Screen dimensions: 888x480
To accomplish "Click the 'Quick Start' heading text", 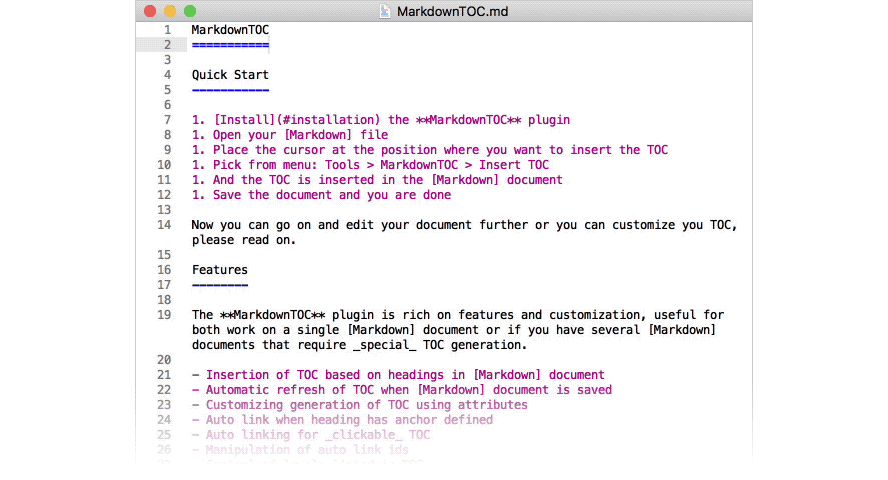I will click(x=230, y=75).
